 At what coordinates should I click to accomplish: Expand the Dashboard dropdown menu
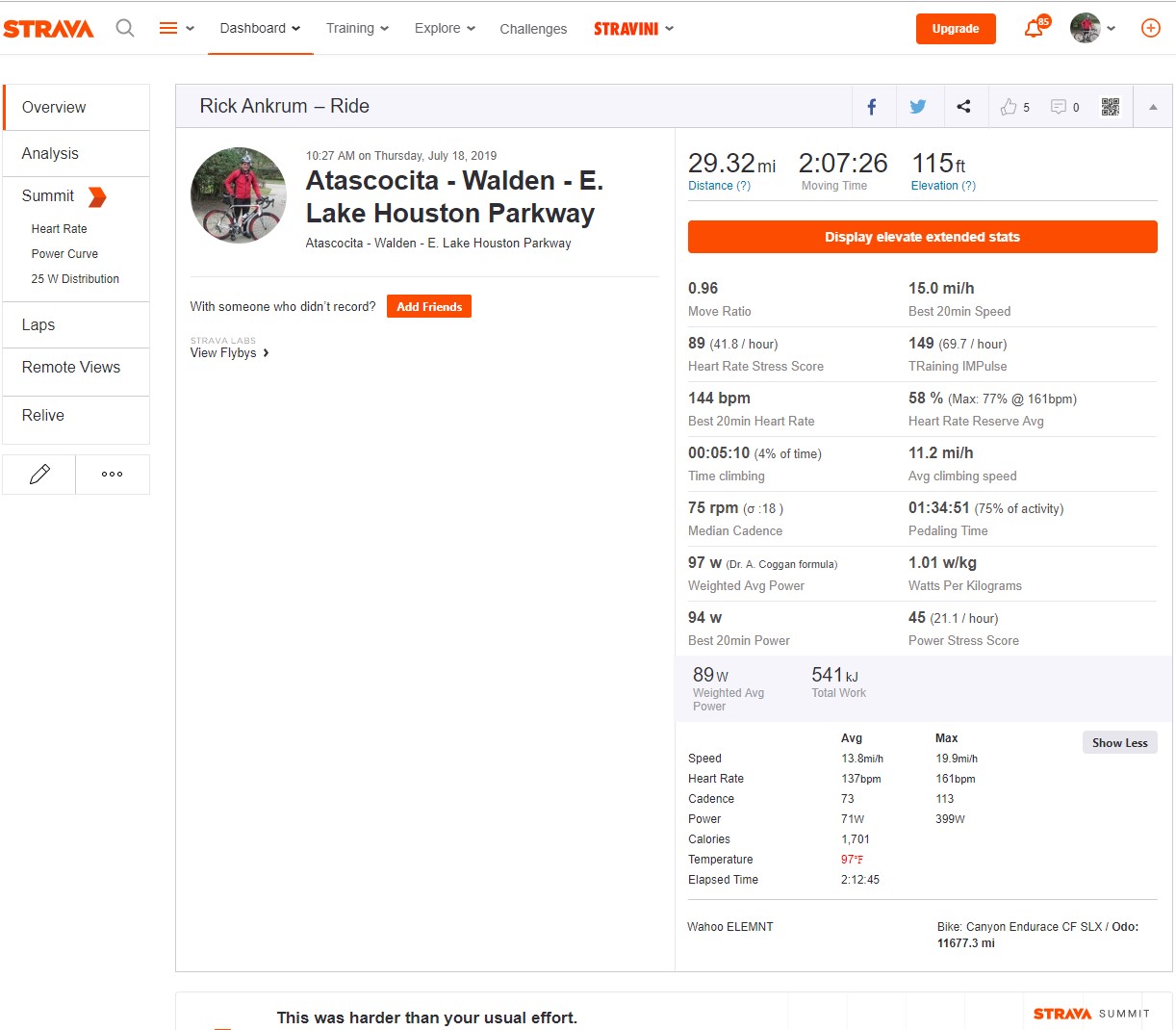coord(260,28)
